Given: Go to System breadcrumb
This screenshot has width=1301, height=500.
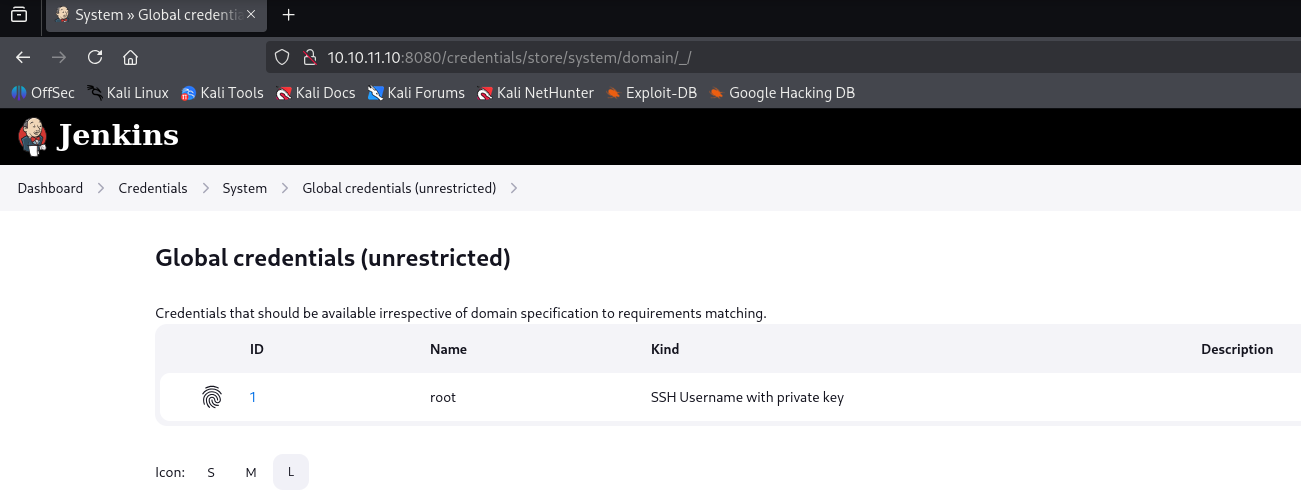Looking at the screenshot, I should point(245,188).
